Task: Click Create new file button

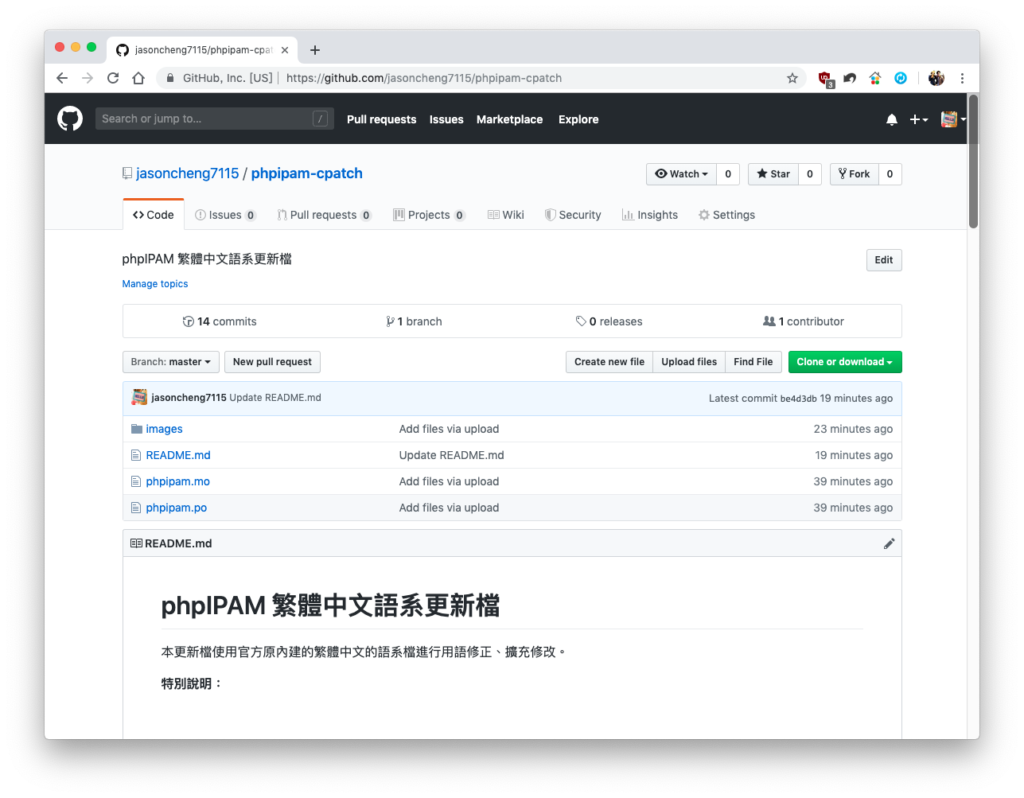Action: tap(609, 362)
